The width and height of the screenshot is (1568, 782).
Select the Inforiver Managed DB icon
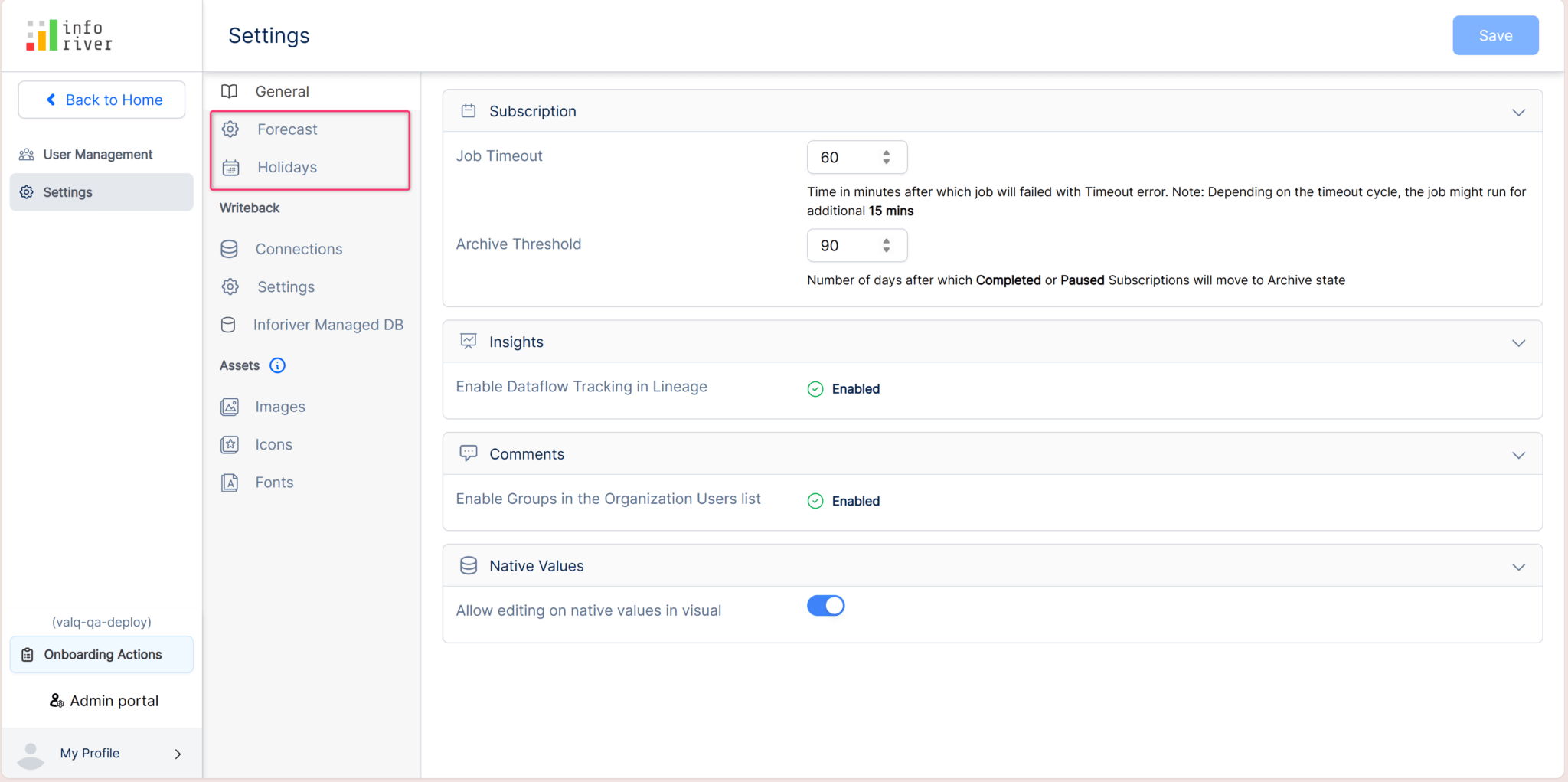(228, 325)
